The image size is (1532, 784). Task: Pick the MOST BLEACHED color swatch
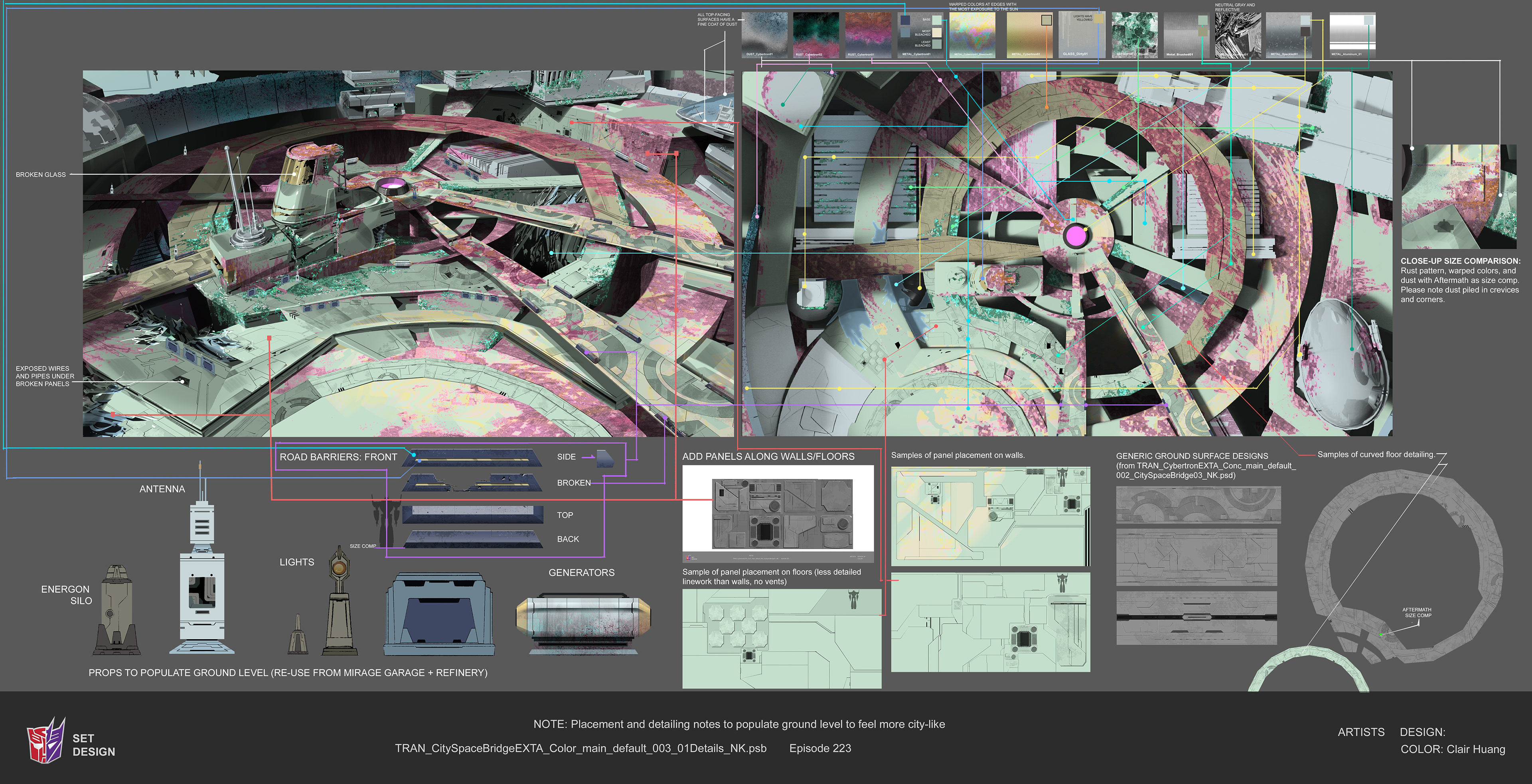click(x=937, y=32)
